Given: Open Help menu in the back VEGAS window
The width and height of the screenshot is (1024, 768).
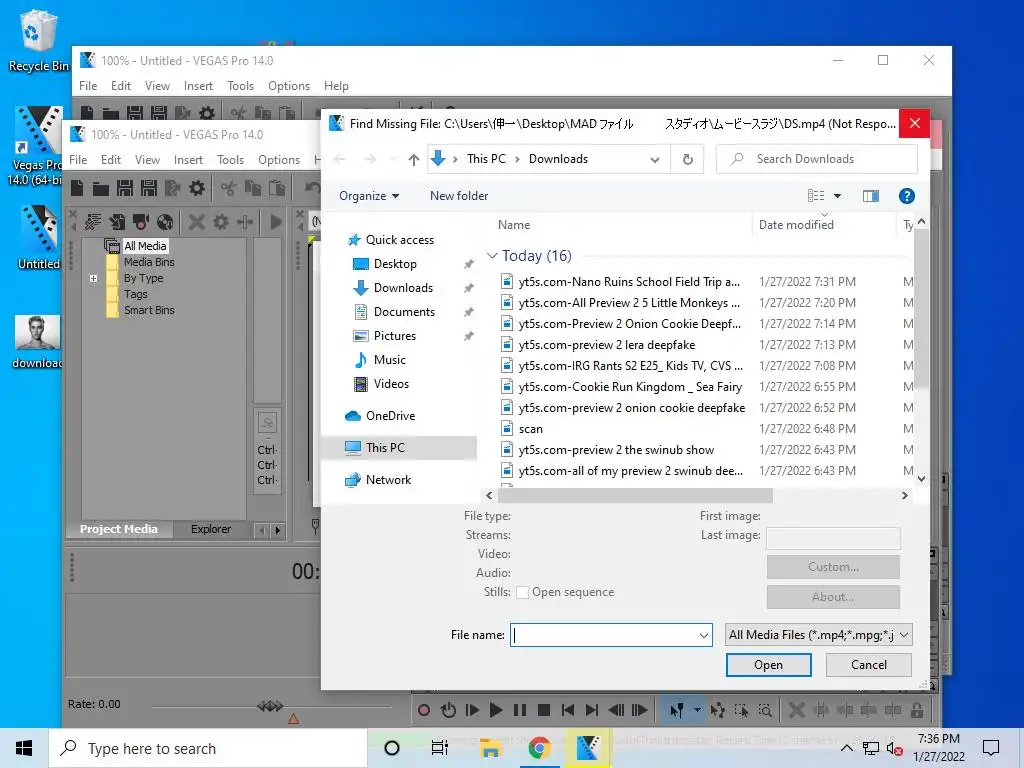Looking at the screenshot, I should [336, 86].
